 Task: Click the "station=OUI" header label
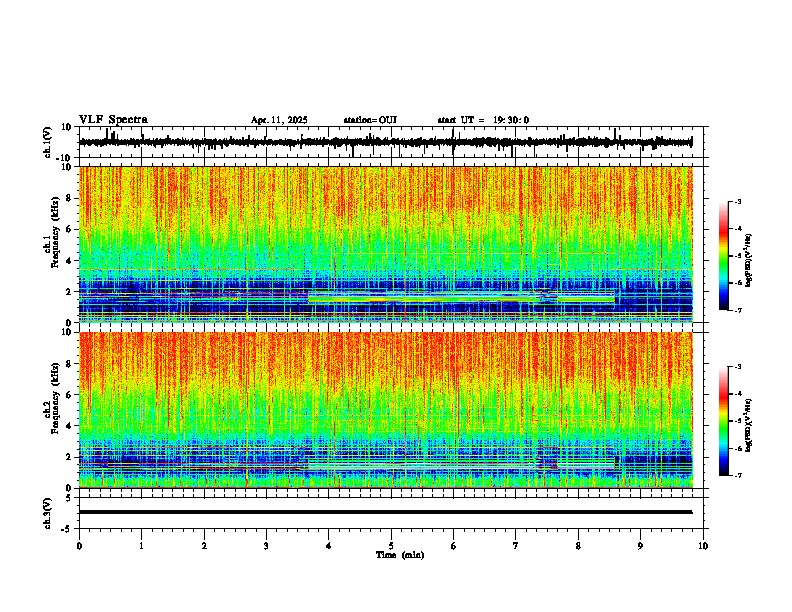click(370, 120)
